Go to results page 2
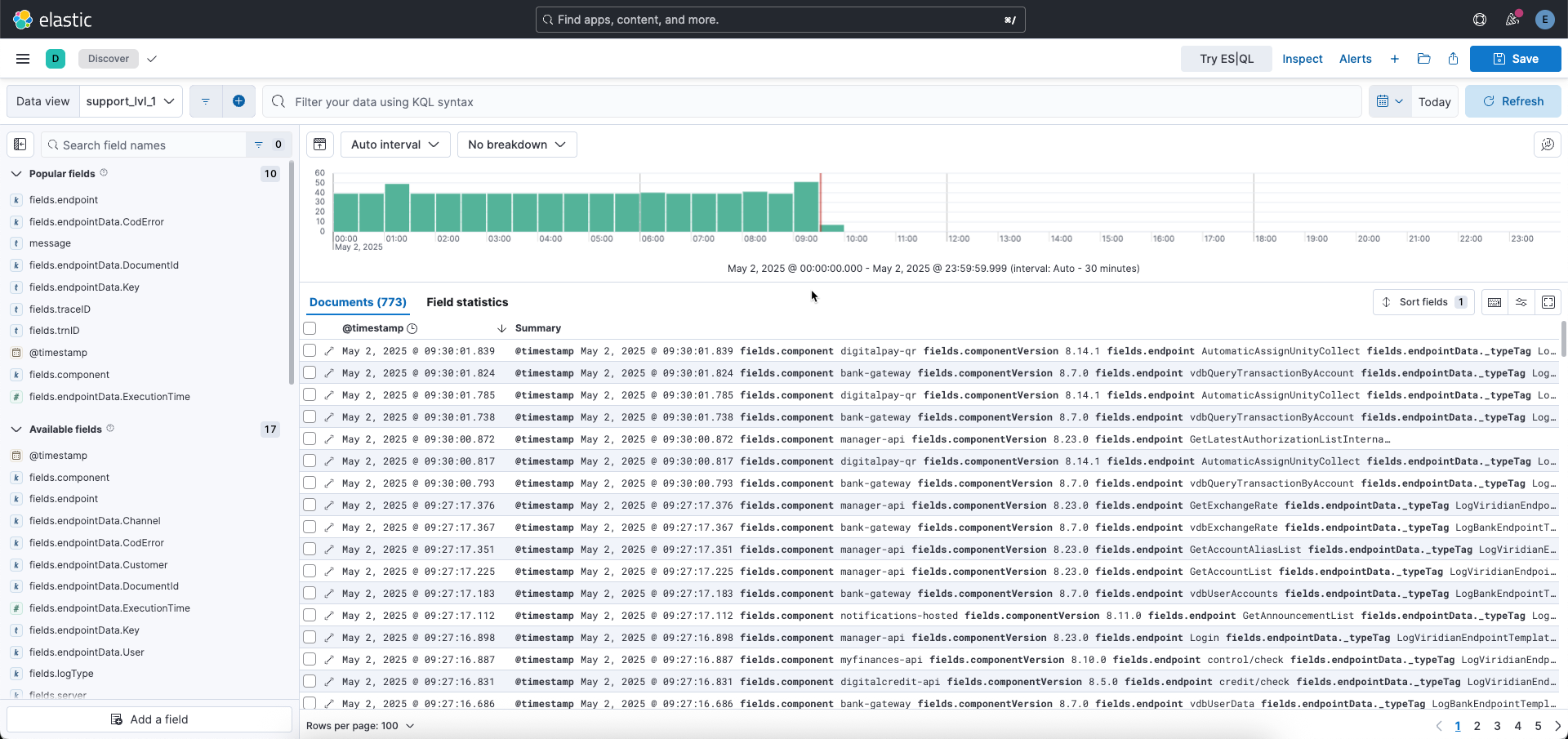1568x739 pixels. click(1477, 726)
